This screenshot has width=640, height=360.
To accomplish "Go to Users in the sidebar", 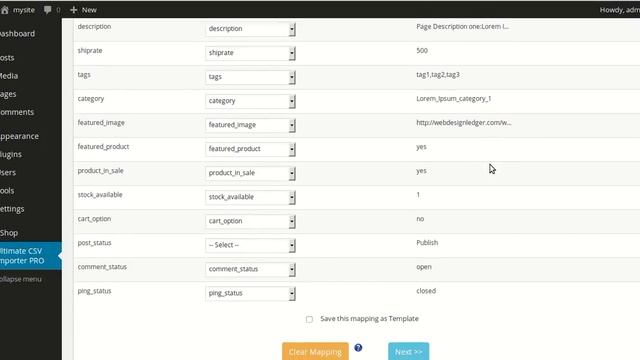I will (8, 172).
